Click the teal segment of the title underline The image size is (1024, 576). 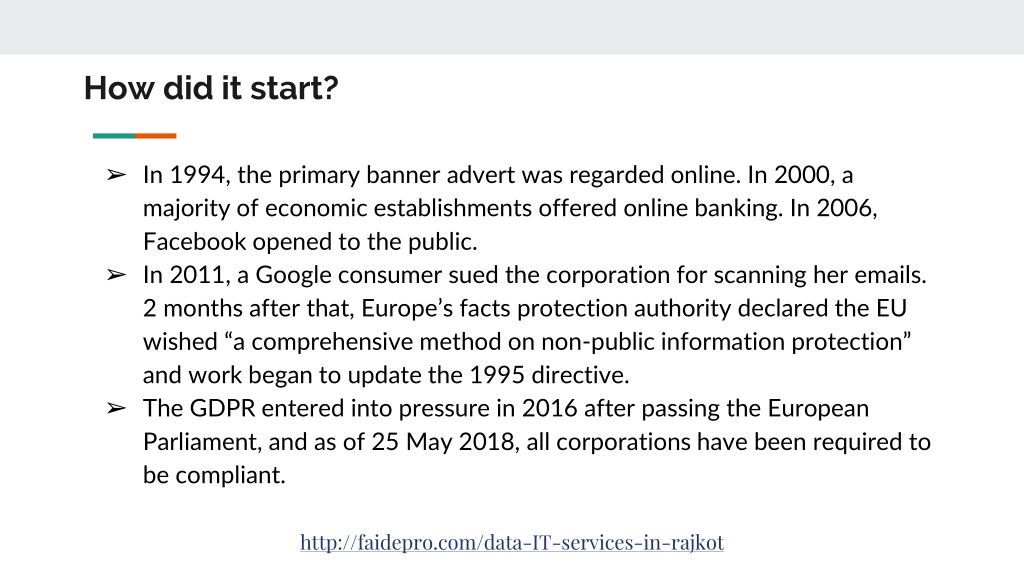click(x=114, y=136)
